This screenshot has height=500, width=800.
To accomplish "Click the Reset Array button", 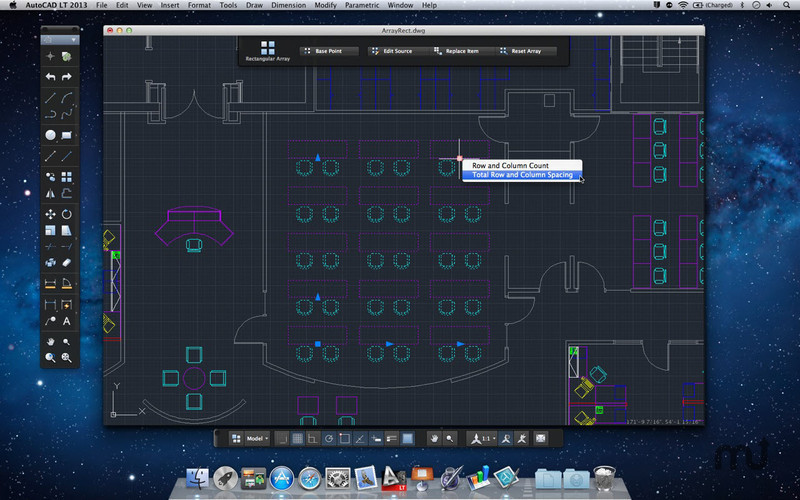I will pos(521,51).
